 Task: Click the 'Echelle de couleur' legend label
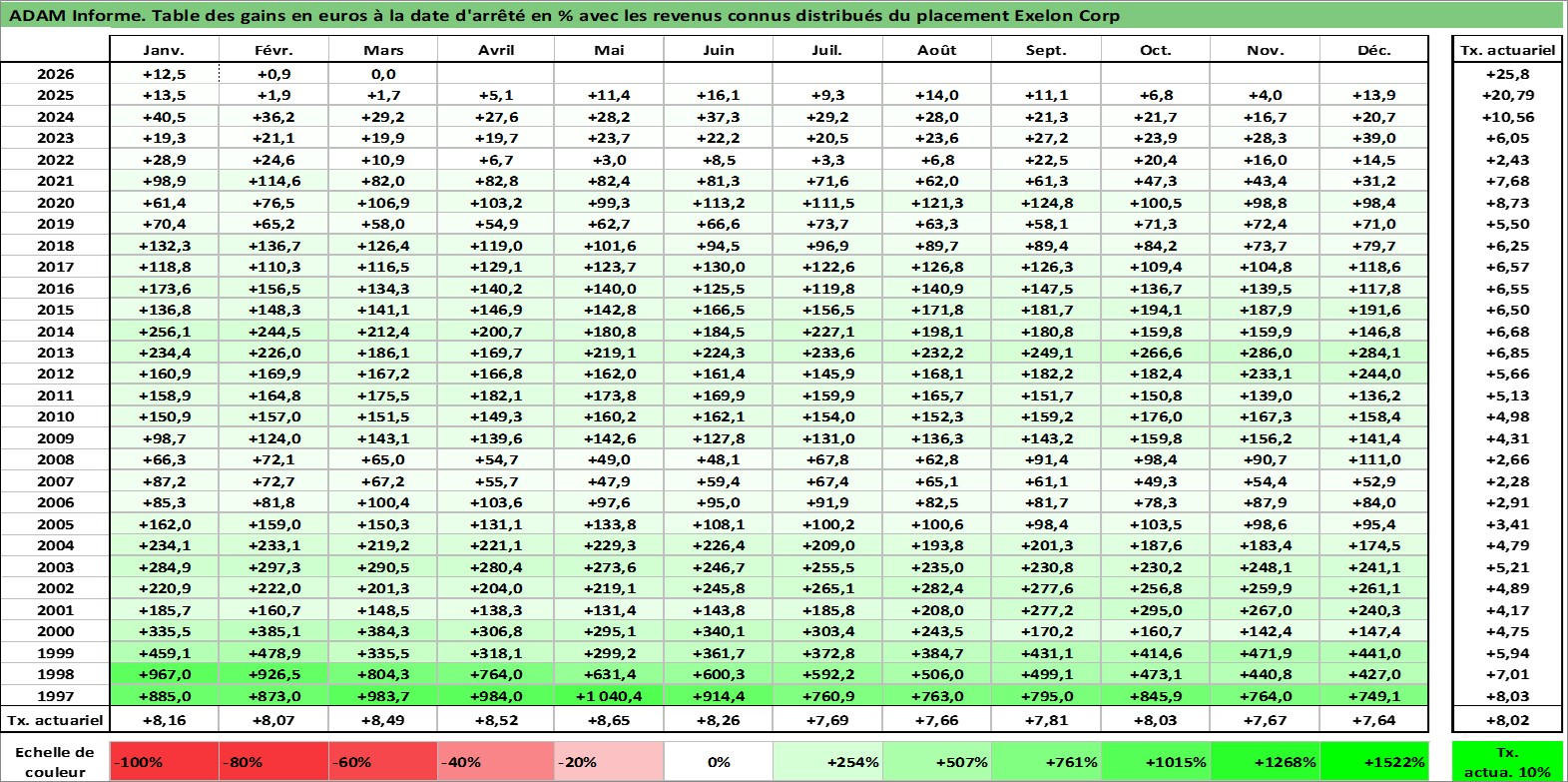(56, 761)
